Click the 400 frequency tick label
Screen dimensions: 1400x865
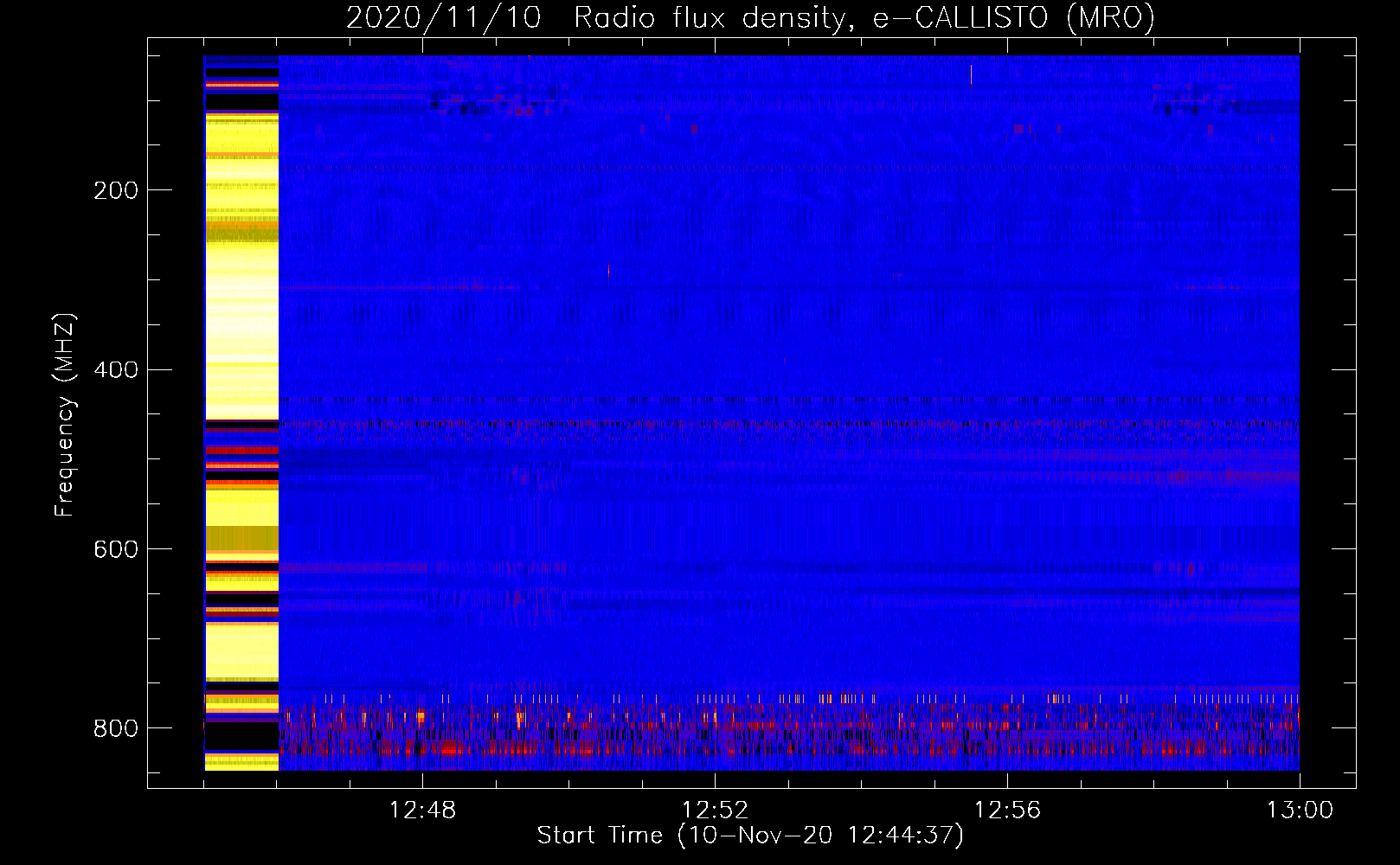point(116,370)
